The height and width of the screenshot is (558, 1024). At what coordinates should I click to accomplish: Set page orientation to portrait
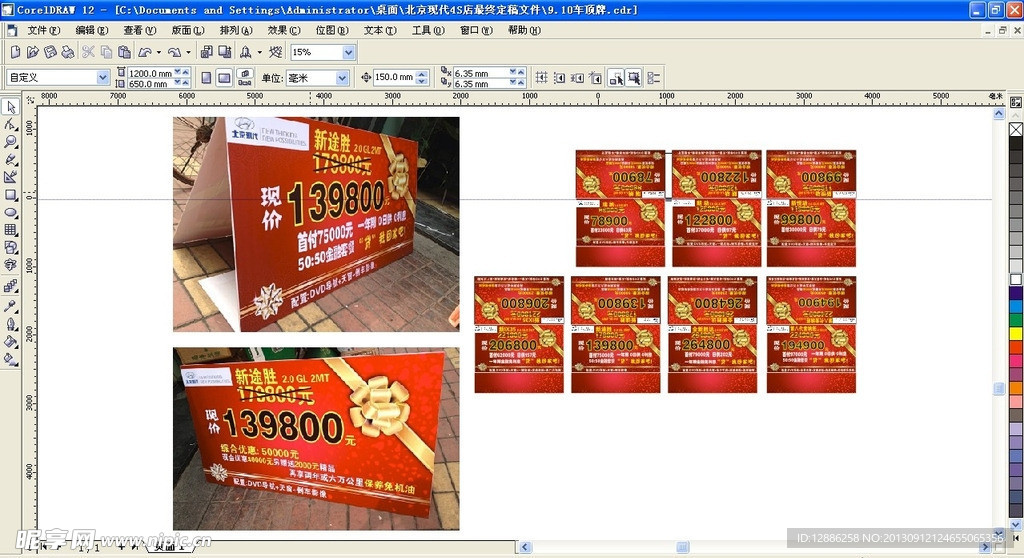(x=206, y=78)
